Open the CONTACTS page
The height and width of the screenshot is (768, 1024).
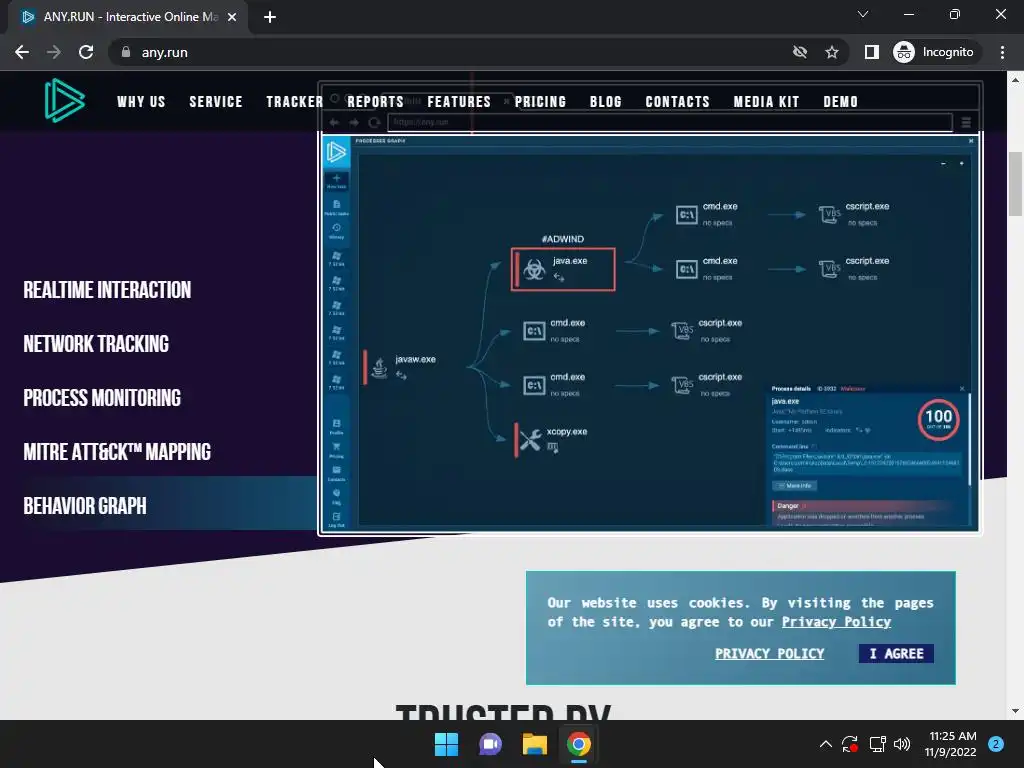(x=677, y=102)
